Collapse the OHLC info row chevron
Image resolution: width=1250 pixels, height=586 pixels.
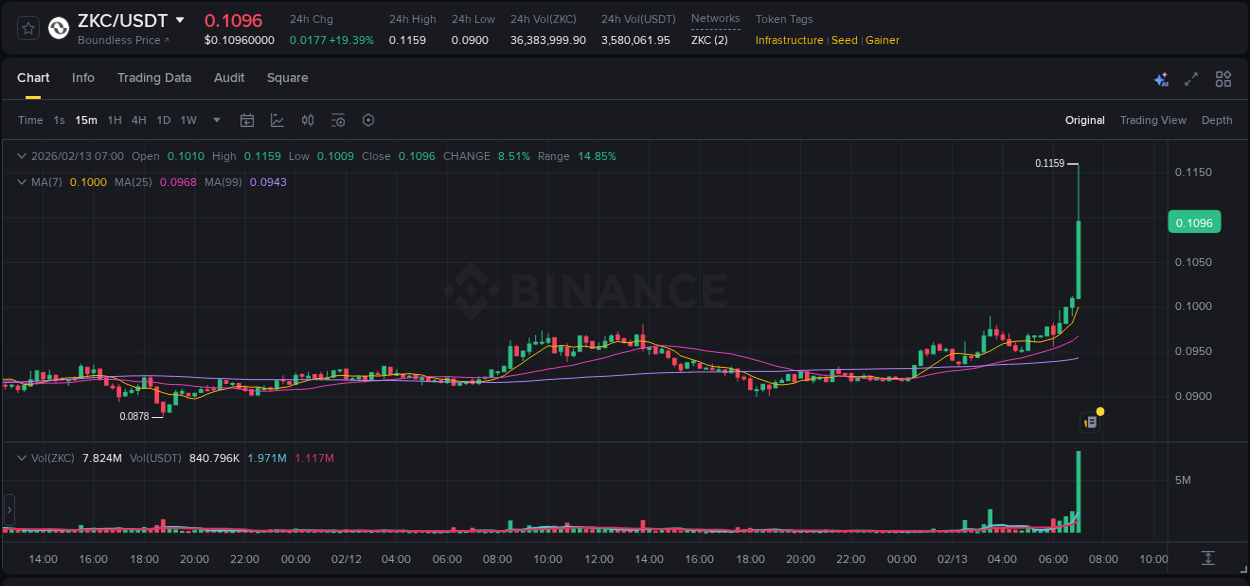(x=21, y=156)
